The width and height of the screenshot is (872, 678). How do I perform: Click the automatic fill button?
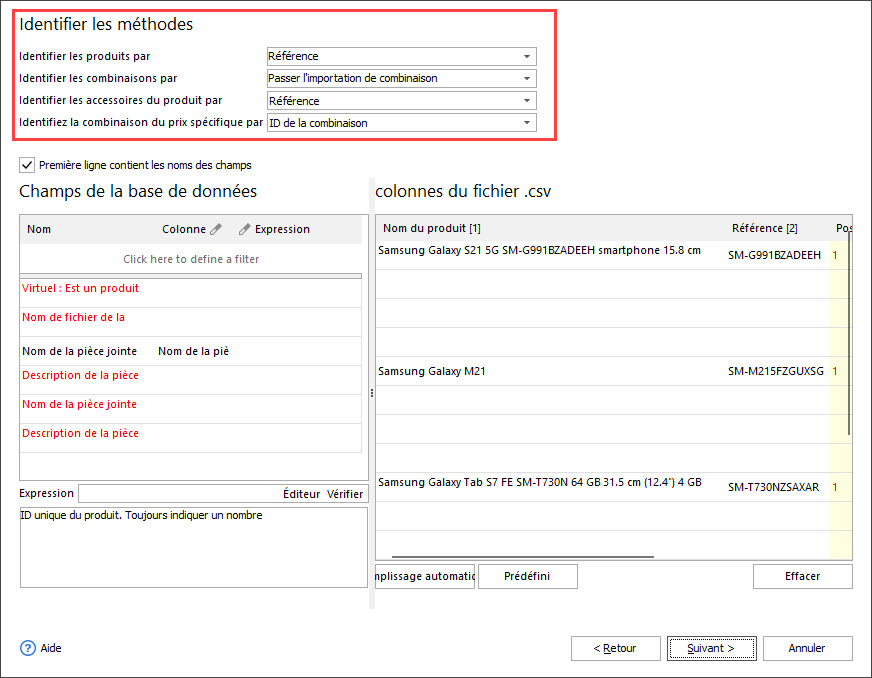click(425, 576)
